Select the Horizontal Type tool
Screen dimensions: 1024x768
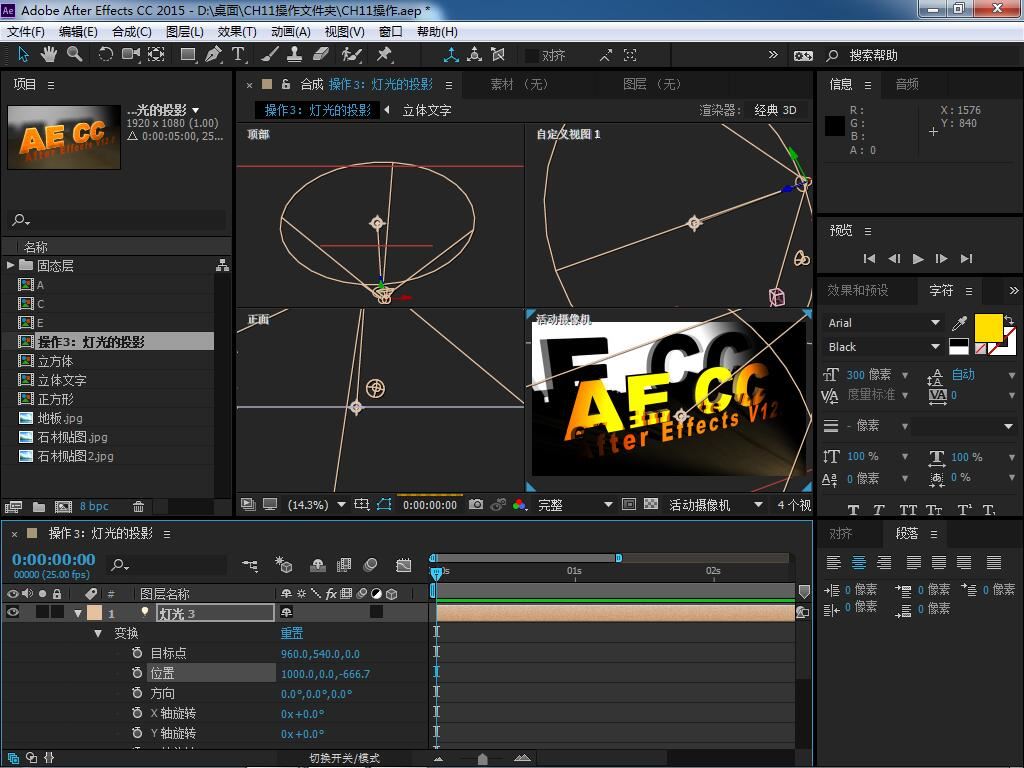click(238, 55)
